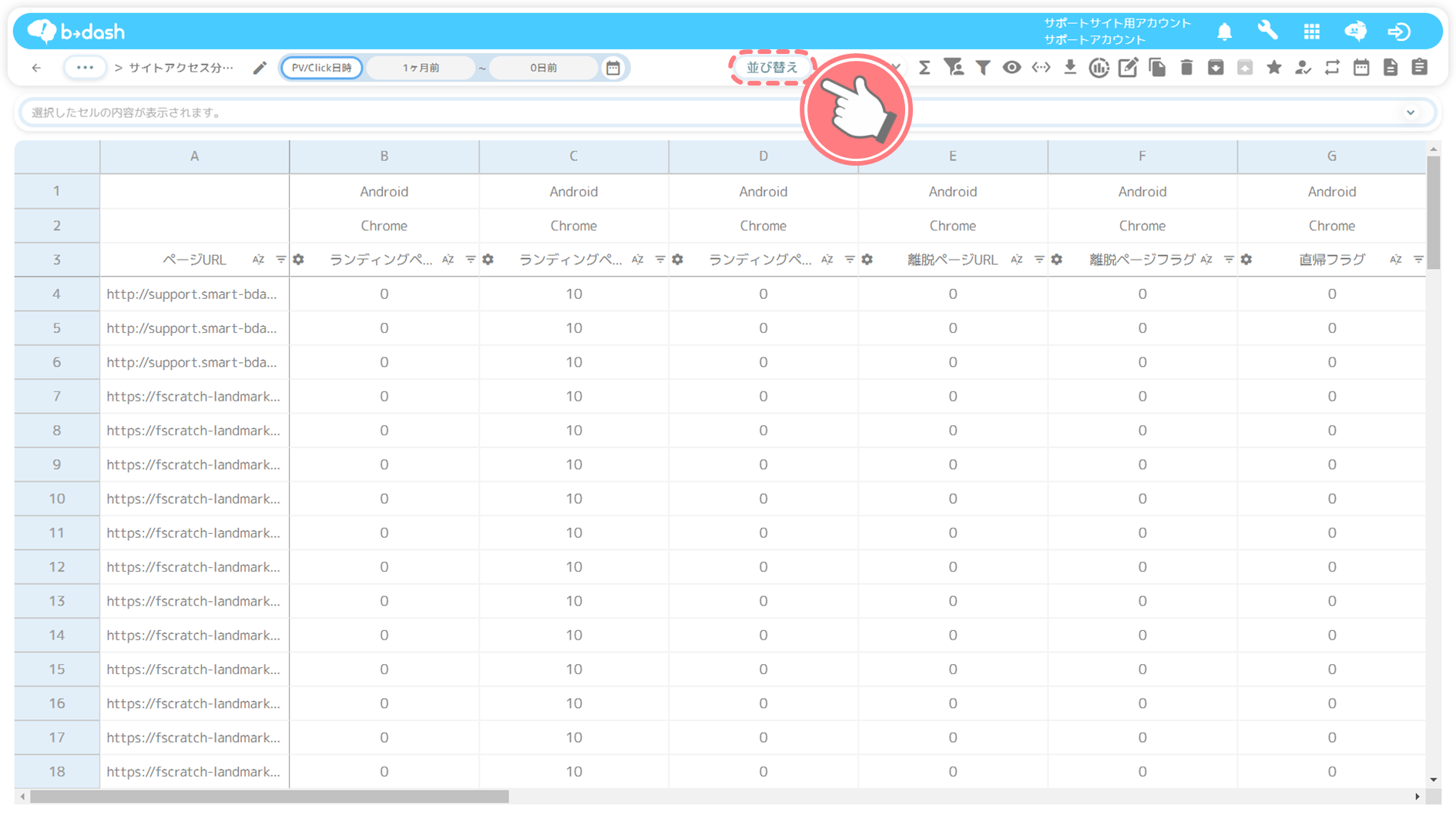Go back with the left arrow
This screenshot has width=1456, height=819.
36,68
